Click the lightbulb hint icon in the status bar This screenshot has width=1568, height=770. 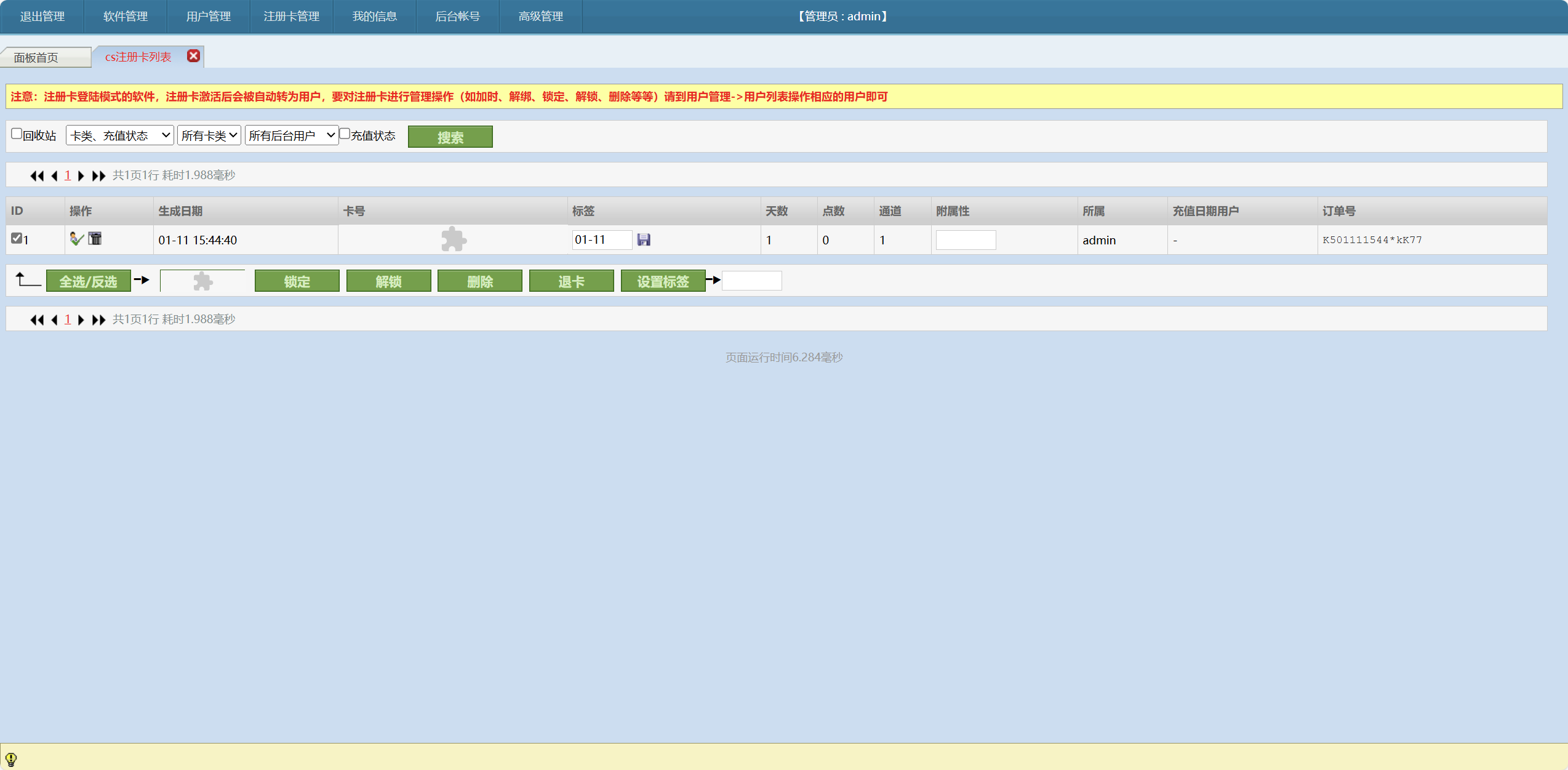pos(11,758)
